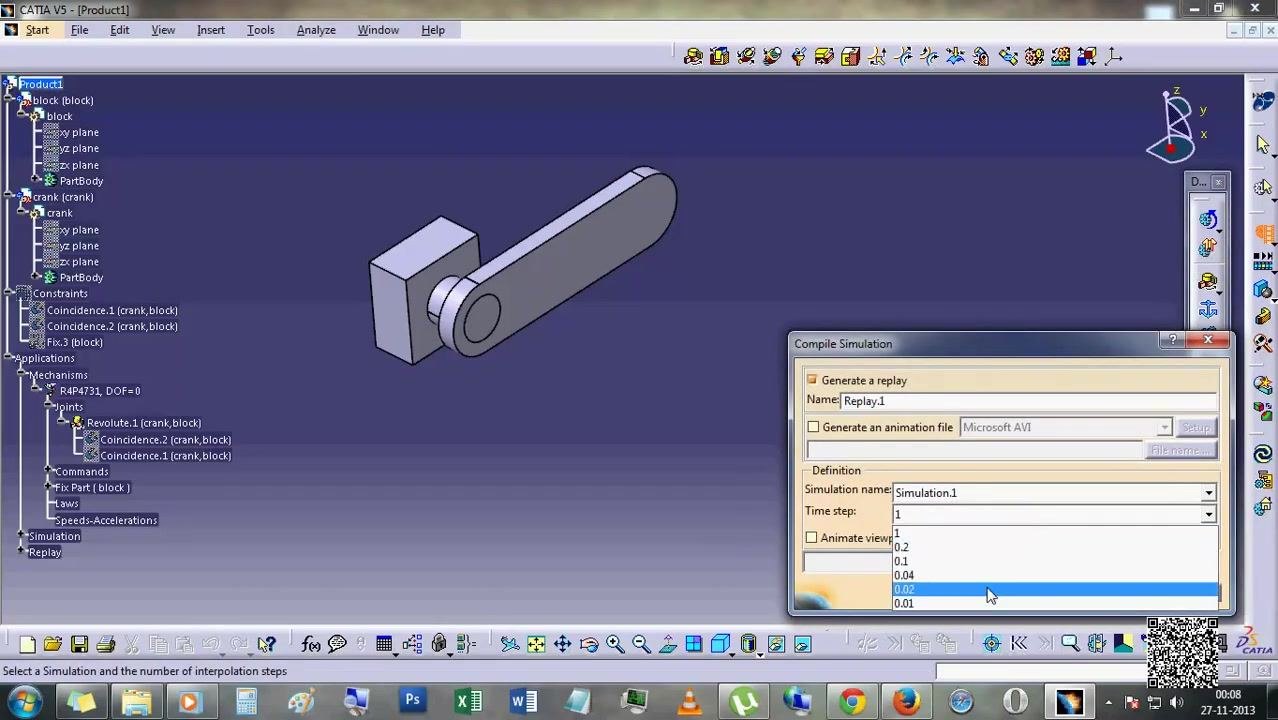Select the 0.02 time step option
This screenshot has height=720, width=1278.
[1055, 589]
